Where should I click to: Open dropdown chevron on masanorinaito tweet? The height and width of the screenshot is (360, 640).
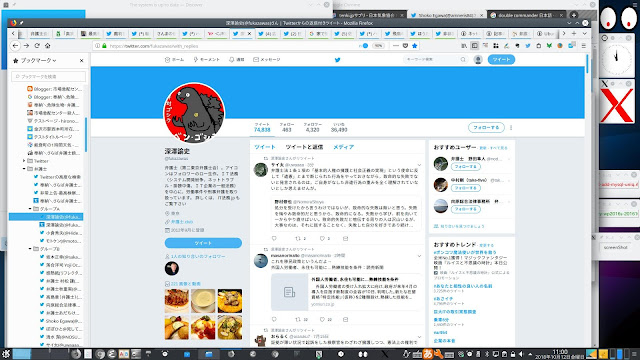(x=419, y=256)
